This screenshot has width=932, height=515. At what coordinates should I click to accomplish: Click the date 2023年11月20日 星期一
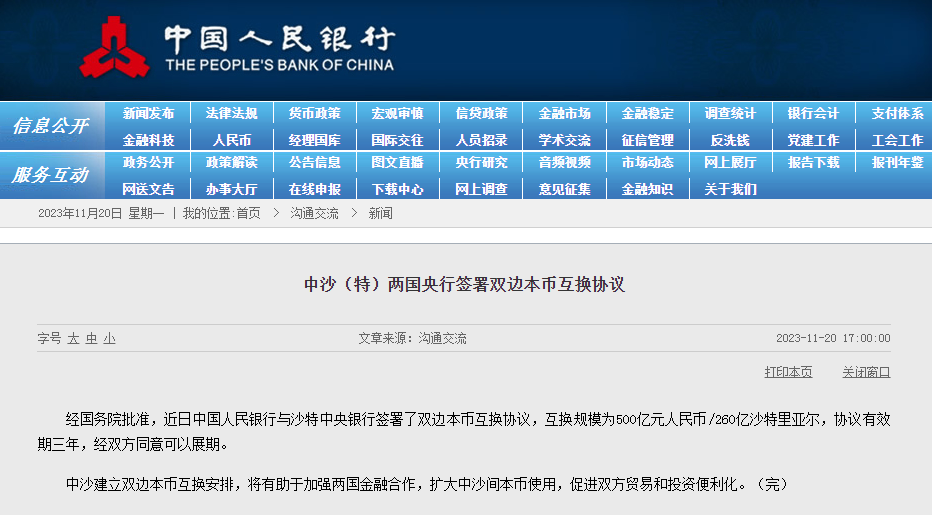(101, 213)
